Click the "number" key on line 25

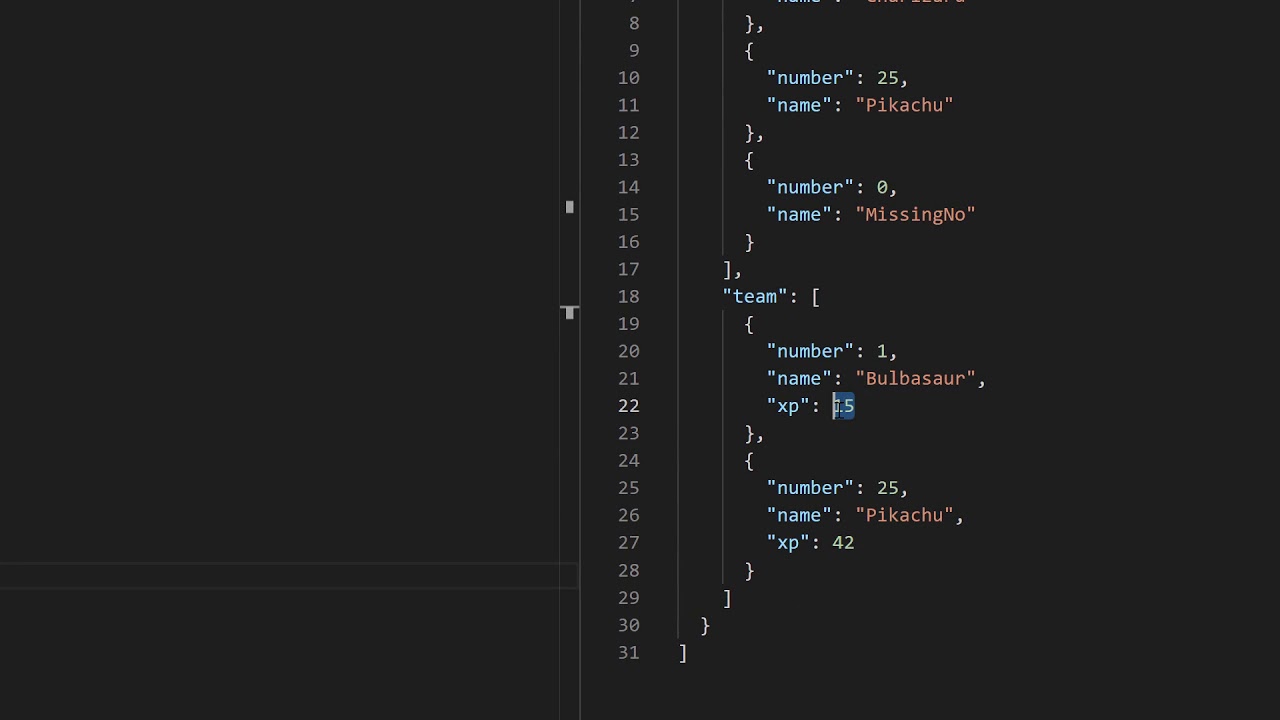(x=810, y=488)
